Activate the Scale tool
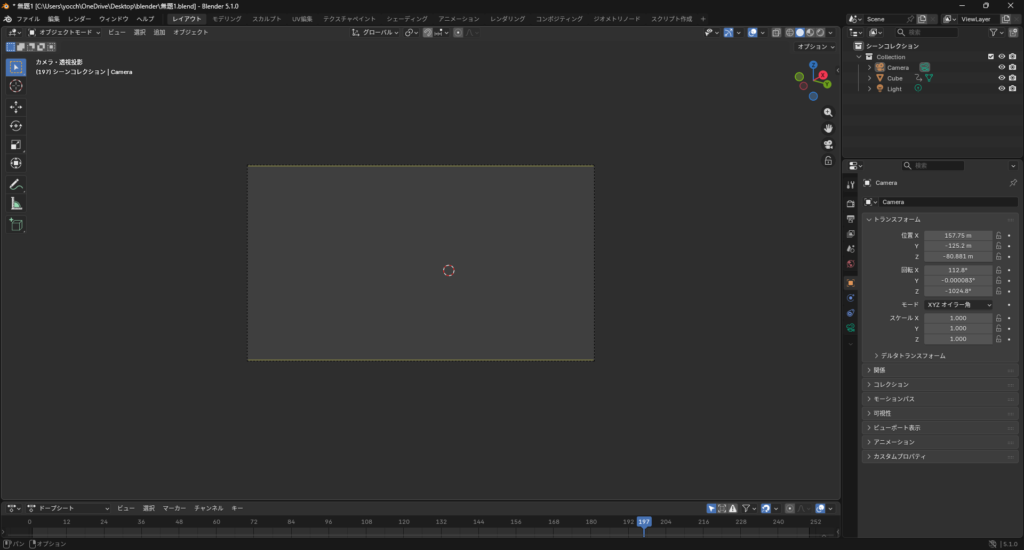Viewport: 1024px width, 550px height. [x=16, y=145]
